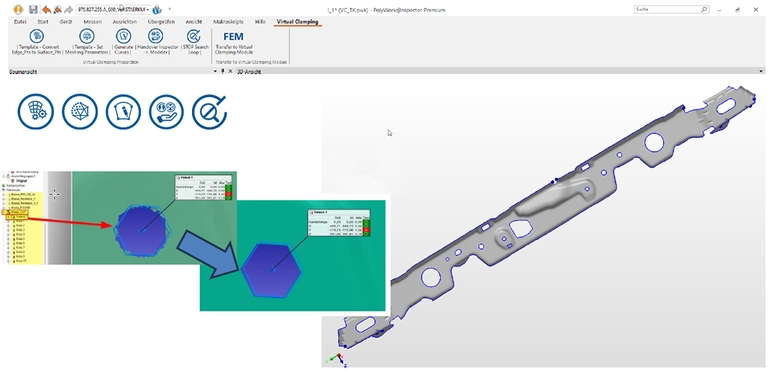The height and width of the screenshot is (370, 768).
Task: Switch to the Ausrichten ribbon tab
Action: (x=124, y=22)
